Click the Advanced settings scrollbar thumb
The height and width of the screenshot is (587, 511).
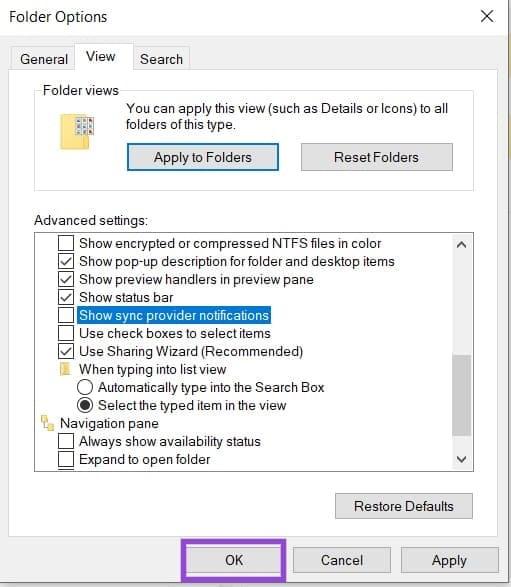click(462, 395)
